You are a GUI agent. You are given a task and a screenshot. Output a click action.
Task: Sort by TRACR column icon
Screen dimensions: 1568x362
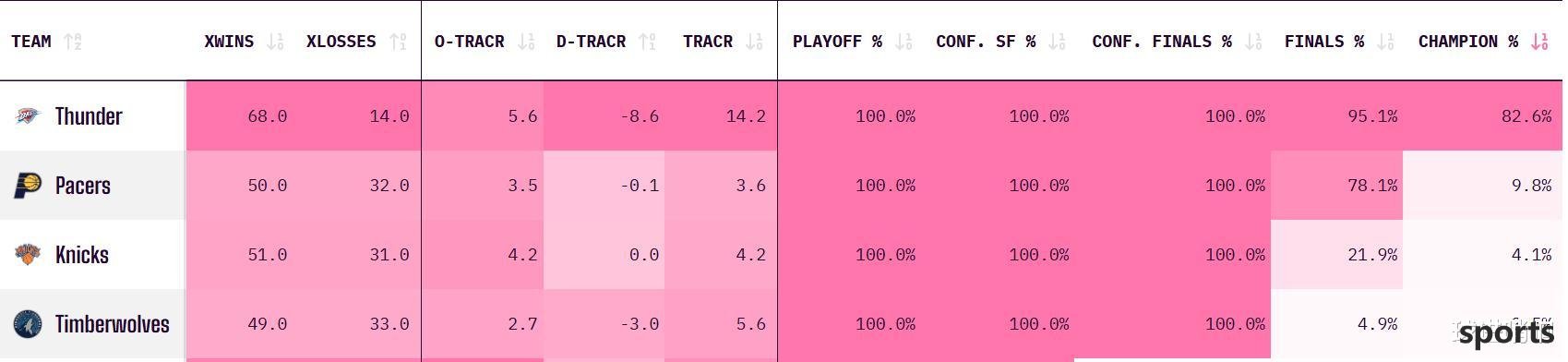pos(754,42)
